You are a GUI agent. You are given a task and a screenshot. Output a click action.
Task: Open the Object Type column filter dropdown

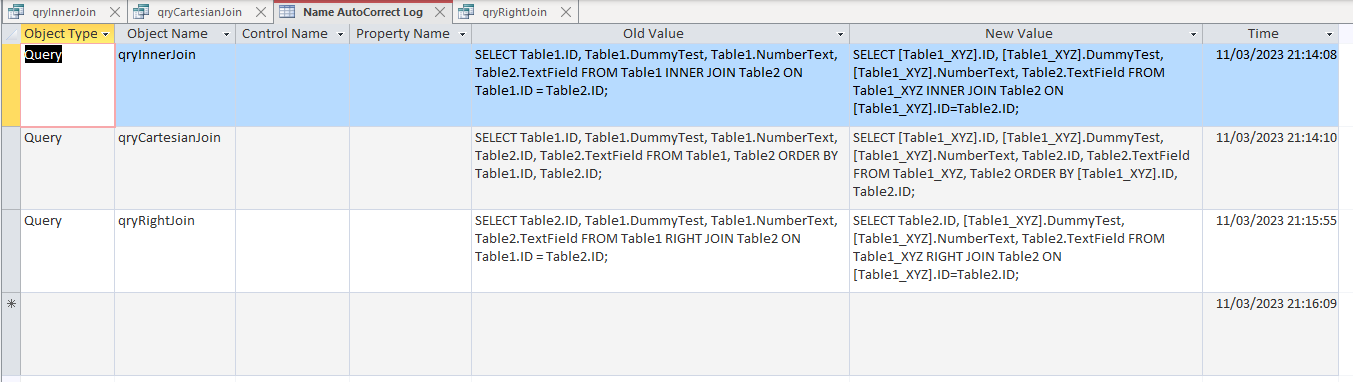pyautogui.click(x=106, y=34)
